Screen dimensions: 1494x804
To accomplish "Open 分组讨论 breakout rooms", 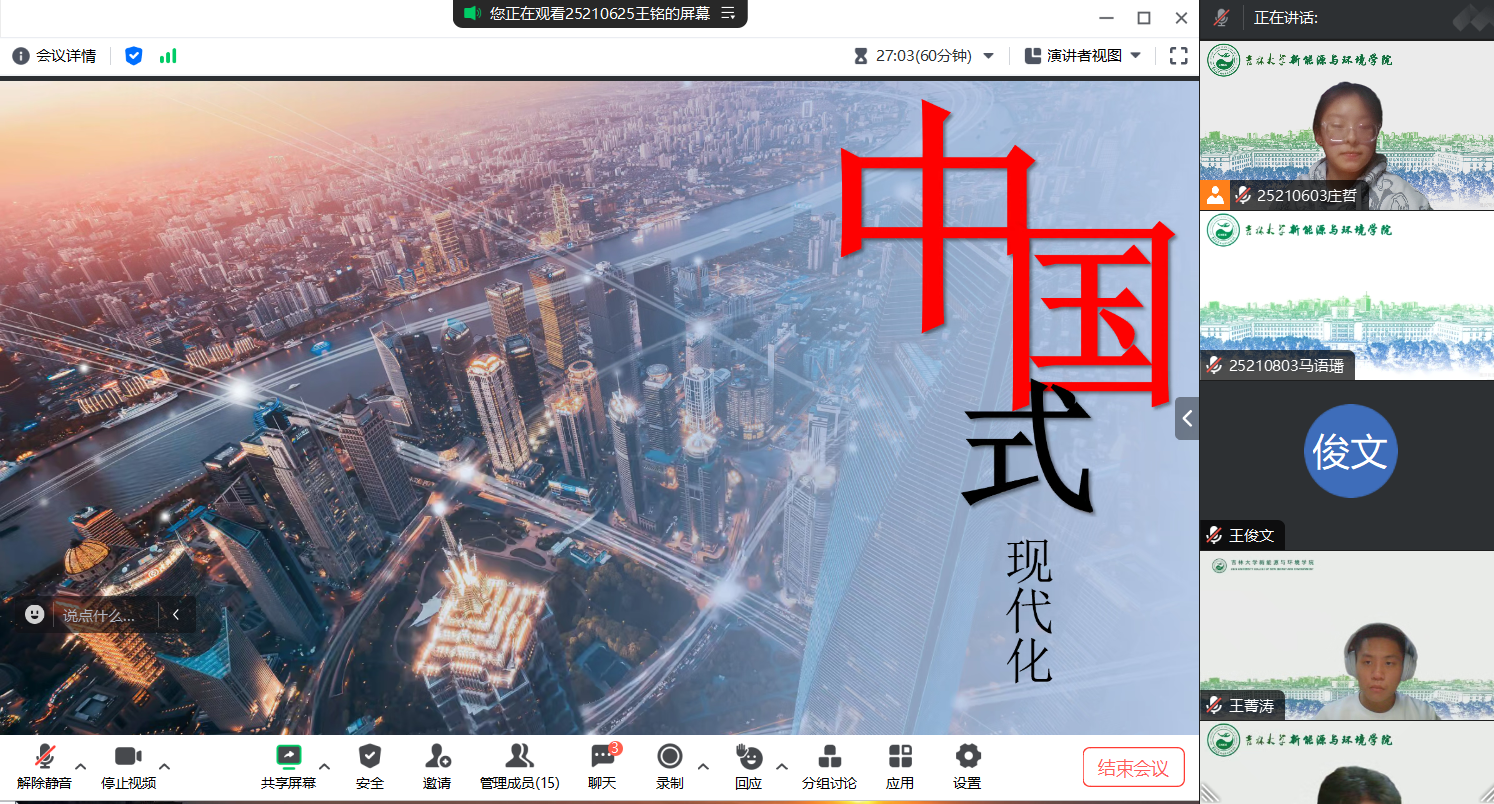I will click(829, 757).
